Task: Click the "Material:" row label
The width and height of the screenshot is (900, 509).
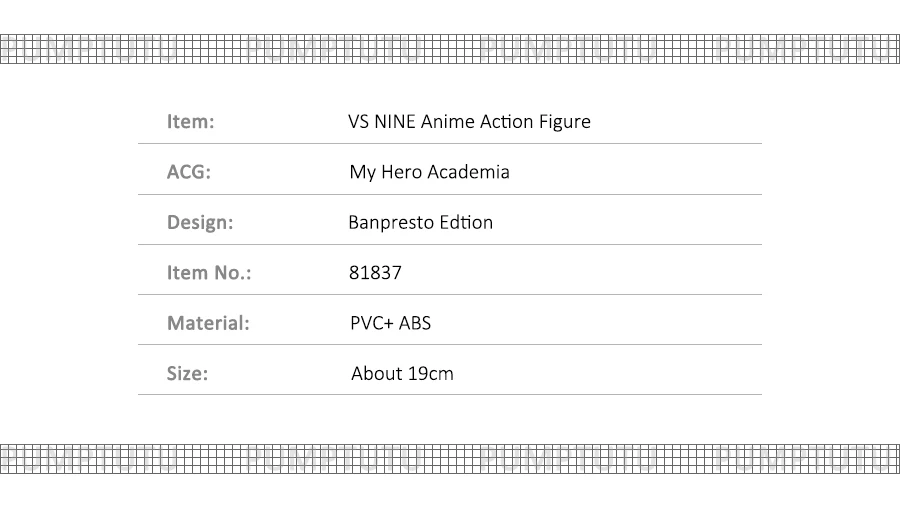Action: 208,323
